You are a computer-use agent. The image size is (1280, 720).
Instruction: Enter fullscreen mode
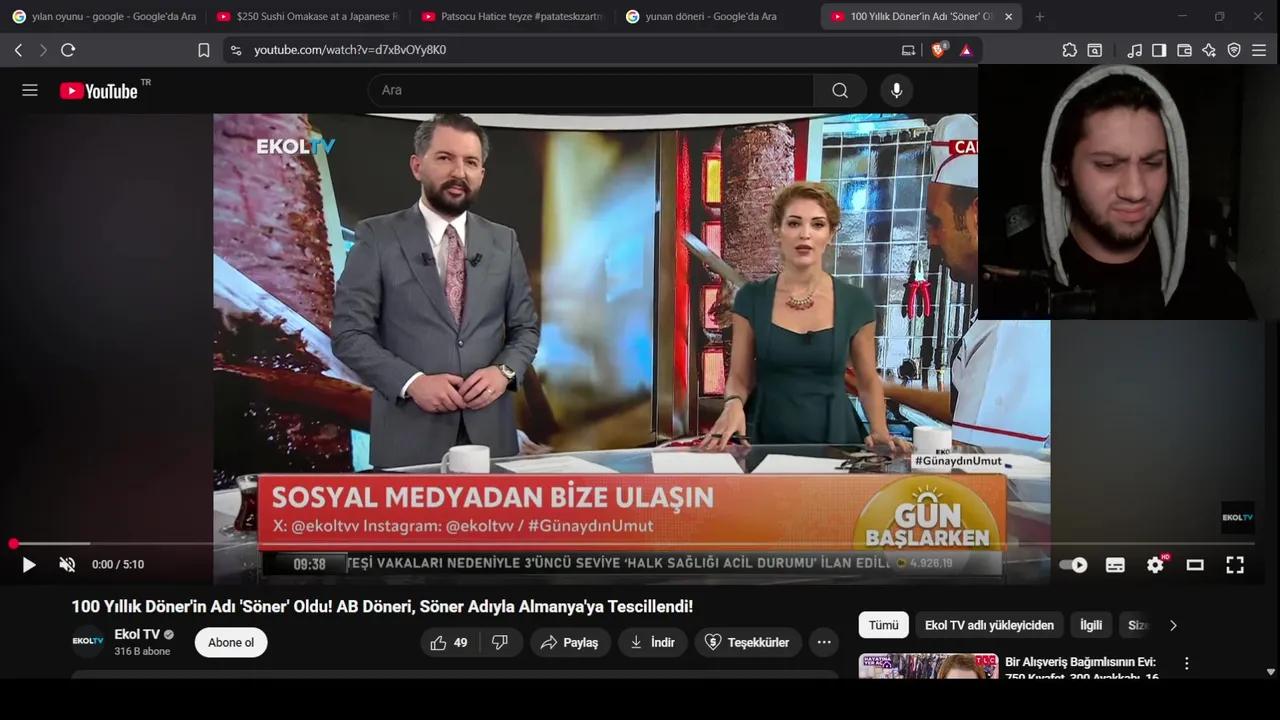pos(1235,565)
